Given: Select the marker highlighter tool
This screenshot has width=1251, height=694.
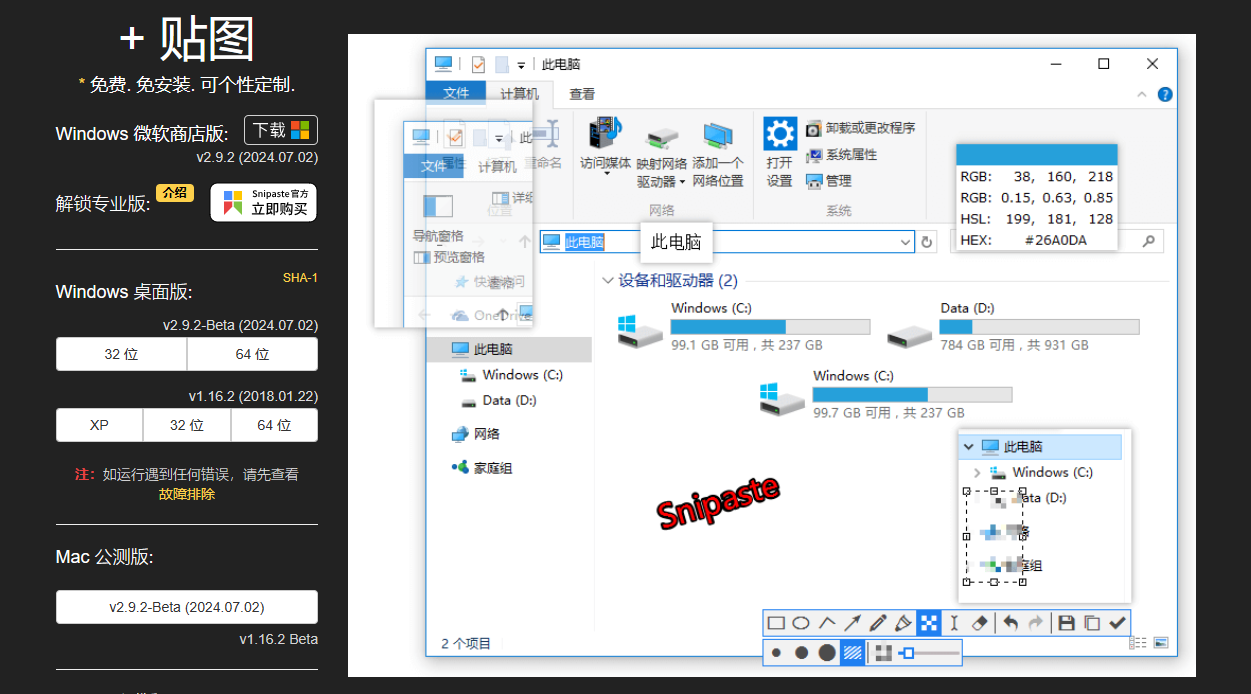Looking at the screenshot, I should 903,623.
